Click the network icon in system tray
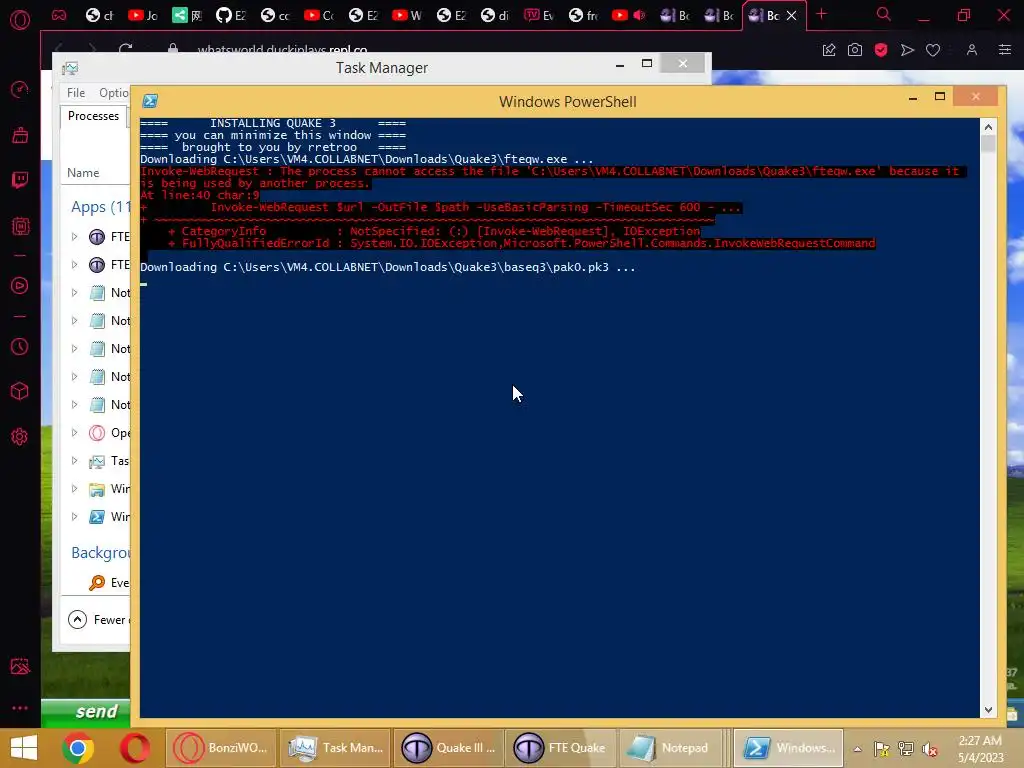 [906, 748]
